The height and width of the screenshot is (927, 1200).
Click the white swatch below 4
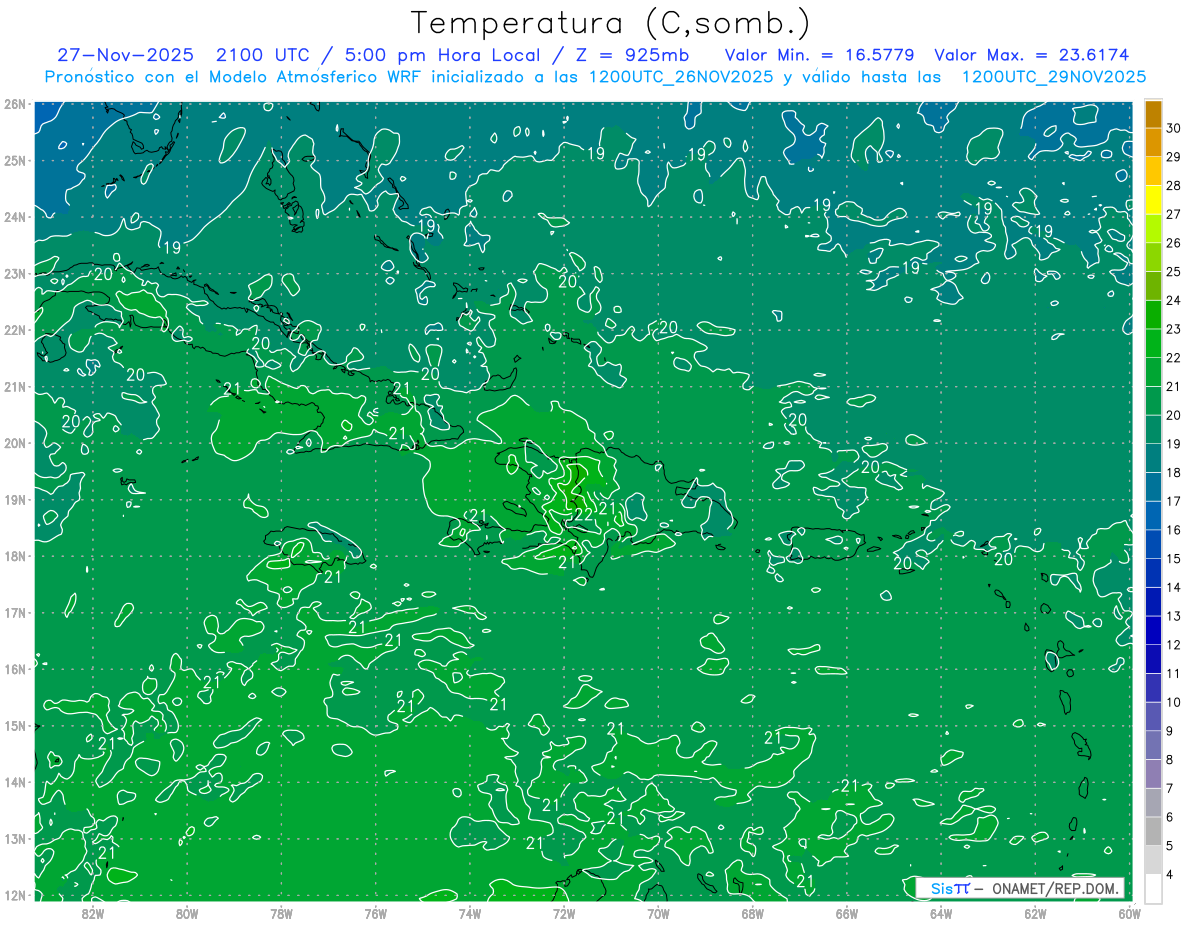tap(1153, 888)
